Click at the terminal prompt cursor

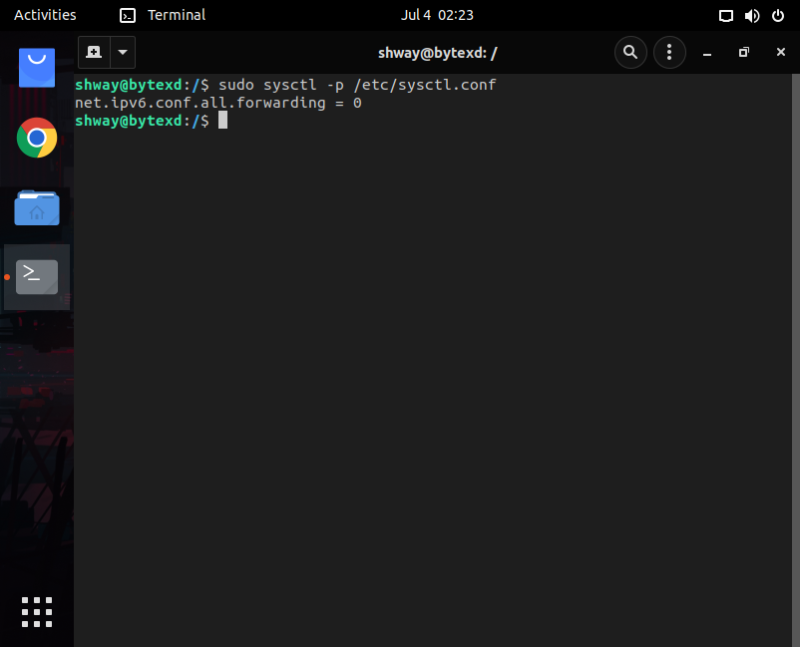point(223,120)
